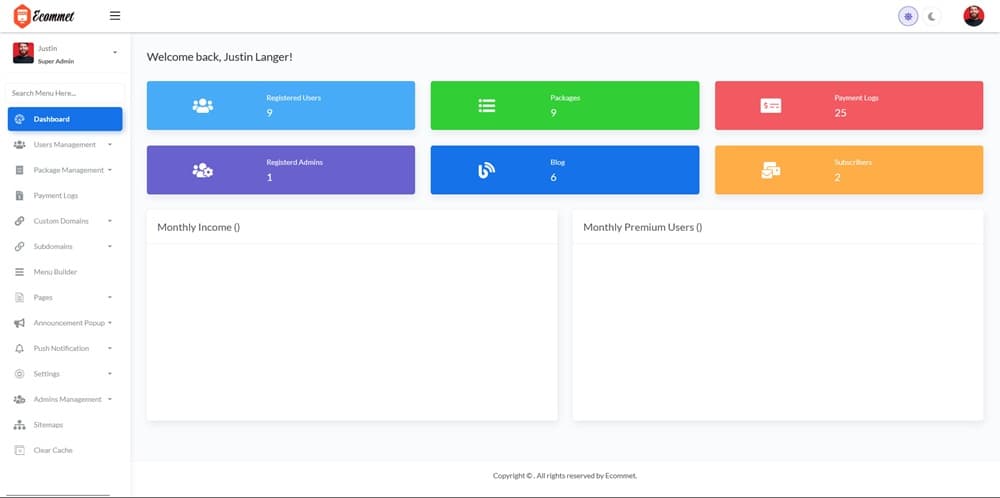Switch to light mode using sun toggle
Image resolution: width=1000 pixels, height=498 pixels.
908,16
